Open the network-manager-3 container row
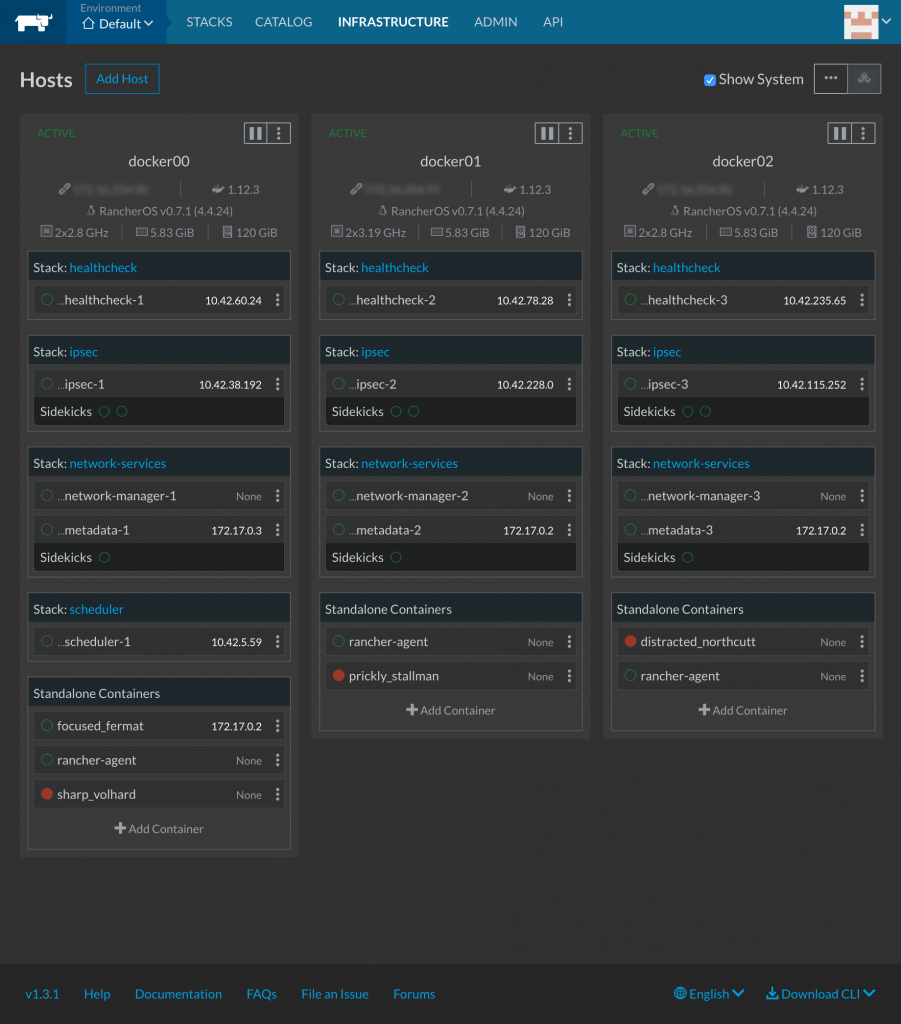 pos(742,496)
